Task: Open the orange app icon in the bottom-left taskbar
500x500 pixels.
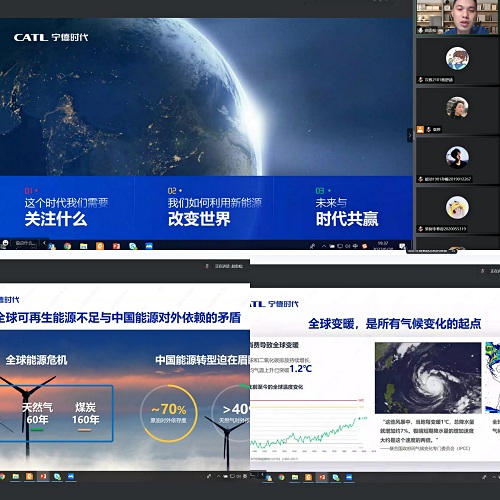Action: 30,476
